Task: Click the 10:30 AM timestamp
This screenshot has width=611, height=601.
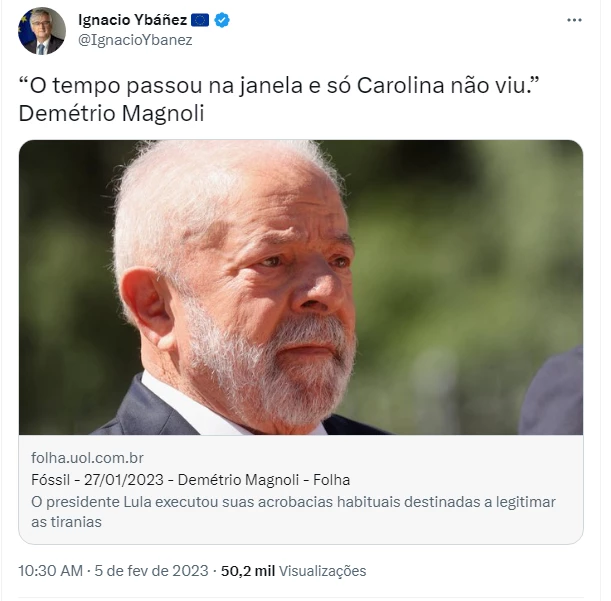Action: 51,571
